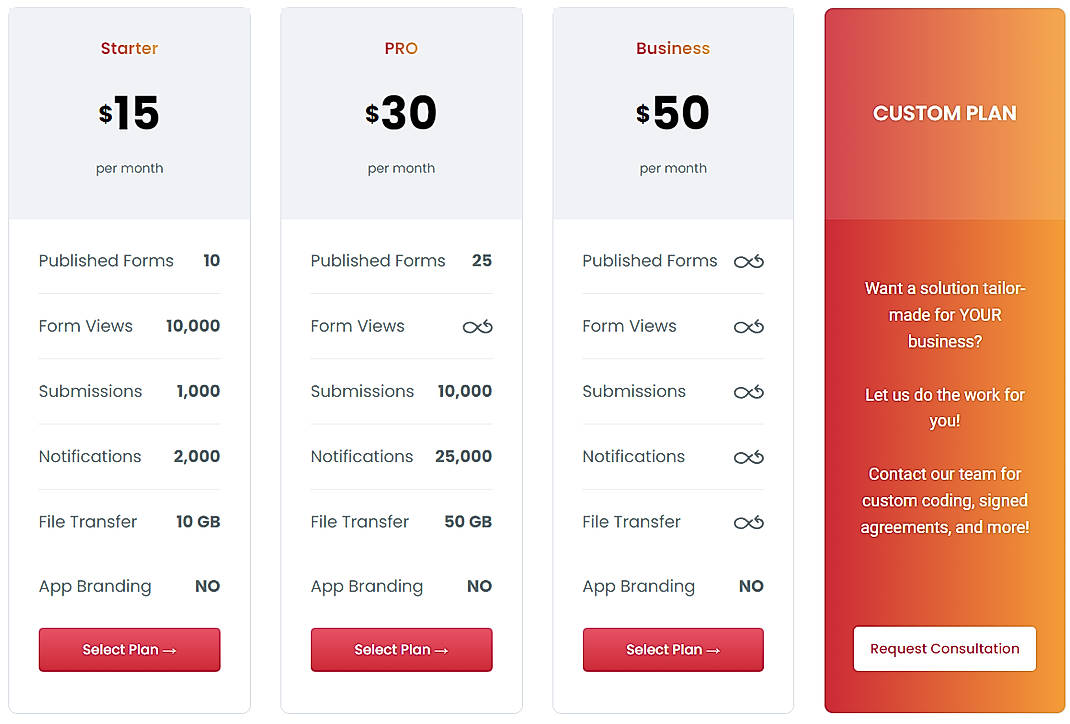
Task: Click the Business plan title
Action: (673, 46)
